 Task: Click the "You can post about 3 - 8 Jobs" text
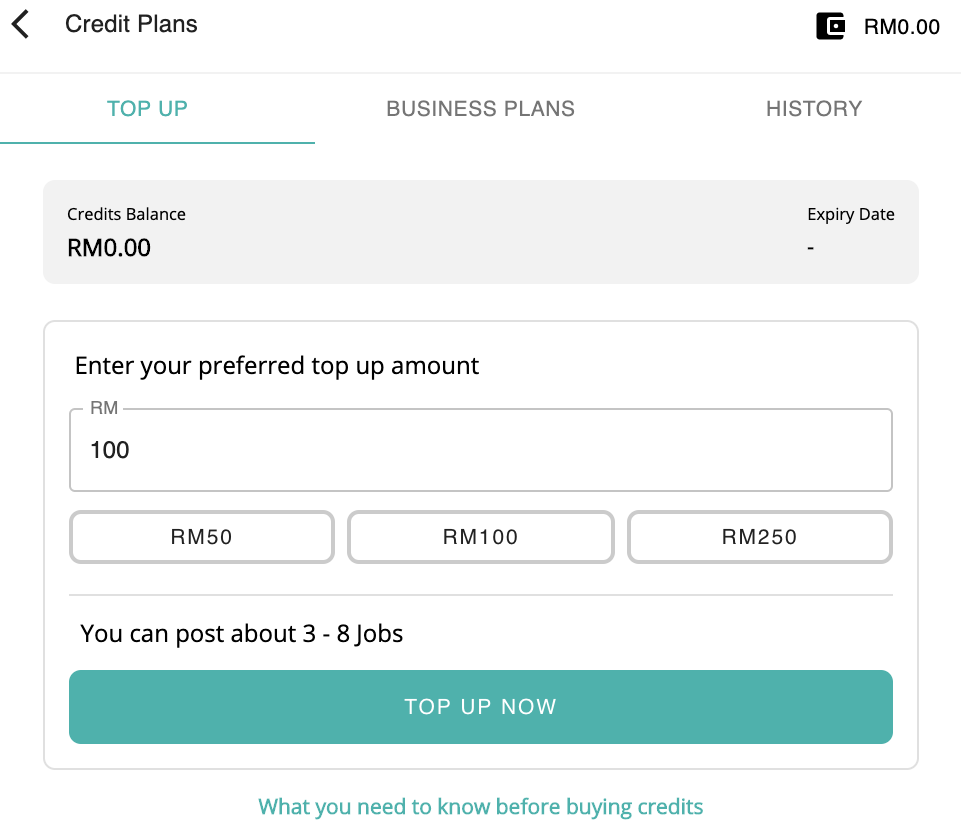[x=241, y=633]
